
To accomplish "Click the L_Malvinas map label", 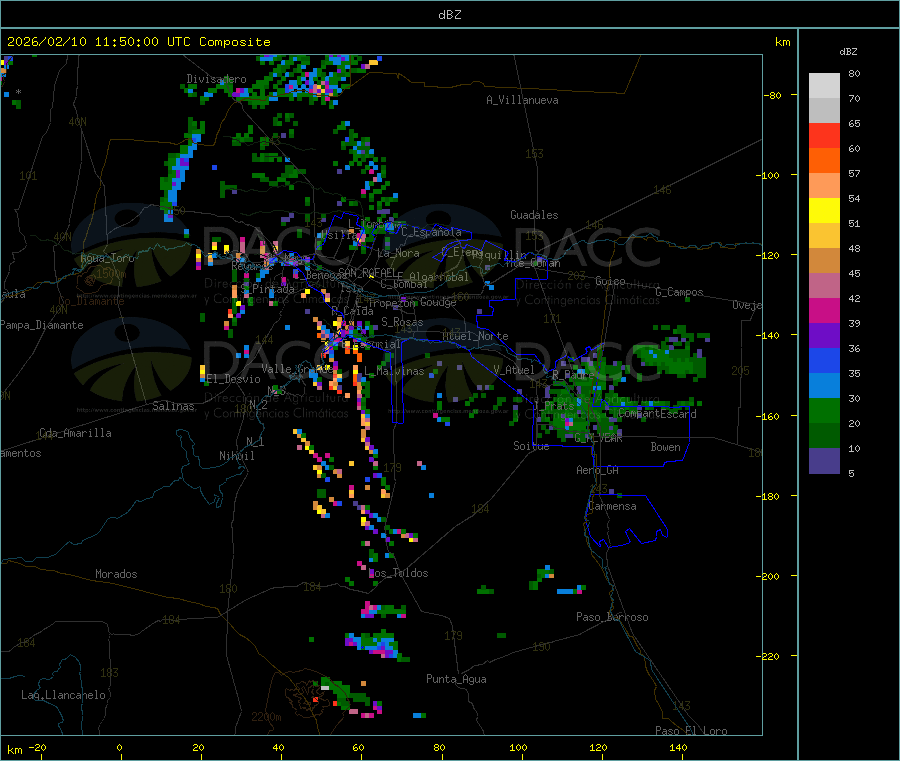I will (x=394, y=371).
